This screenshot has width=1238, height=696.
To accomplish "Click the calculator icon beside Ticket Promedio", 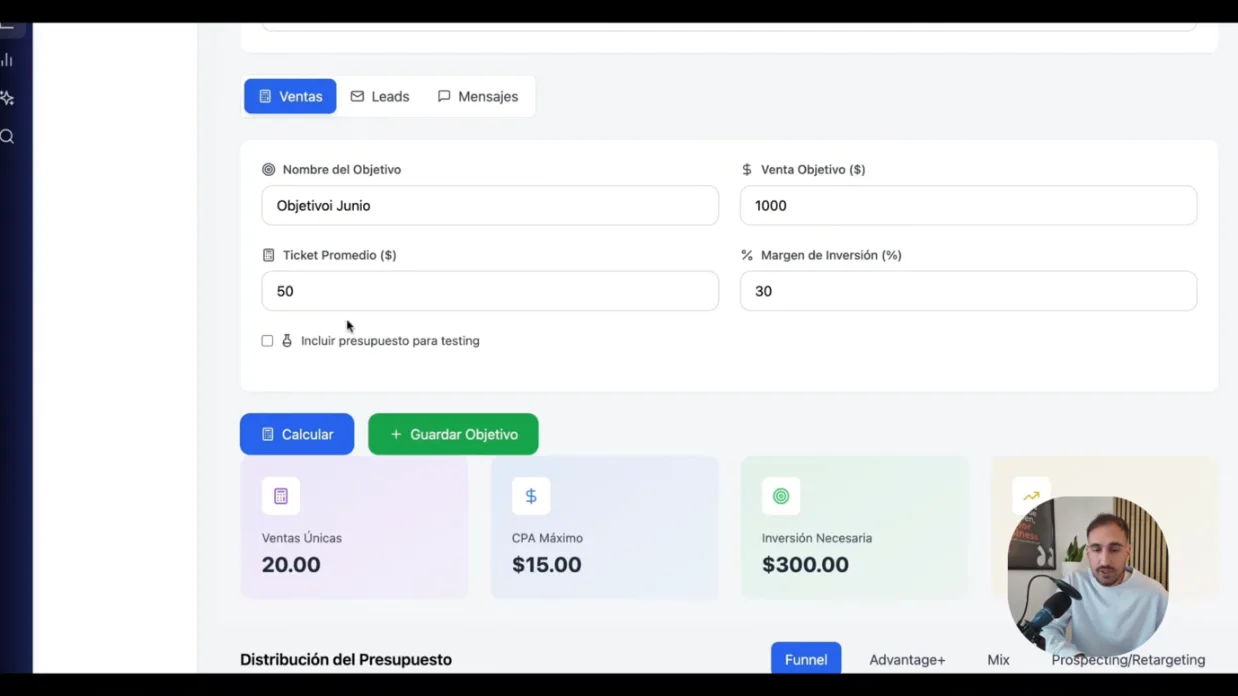I will [x=268, y=255].
